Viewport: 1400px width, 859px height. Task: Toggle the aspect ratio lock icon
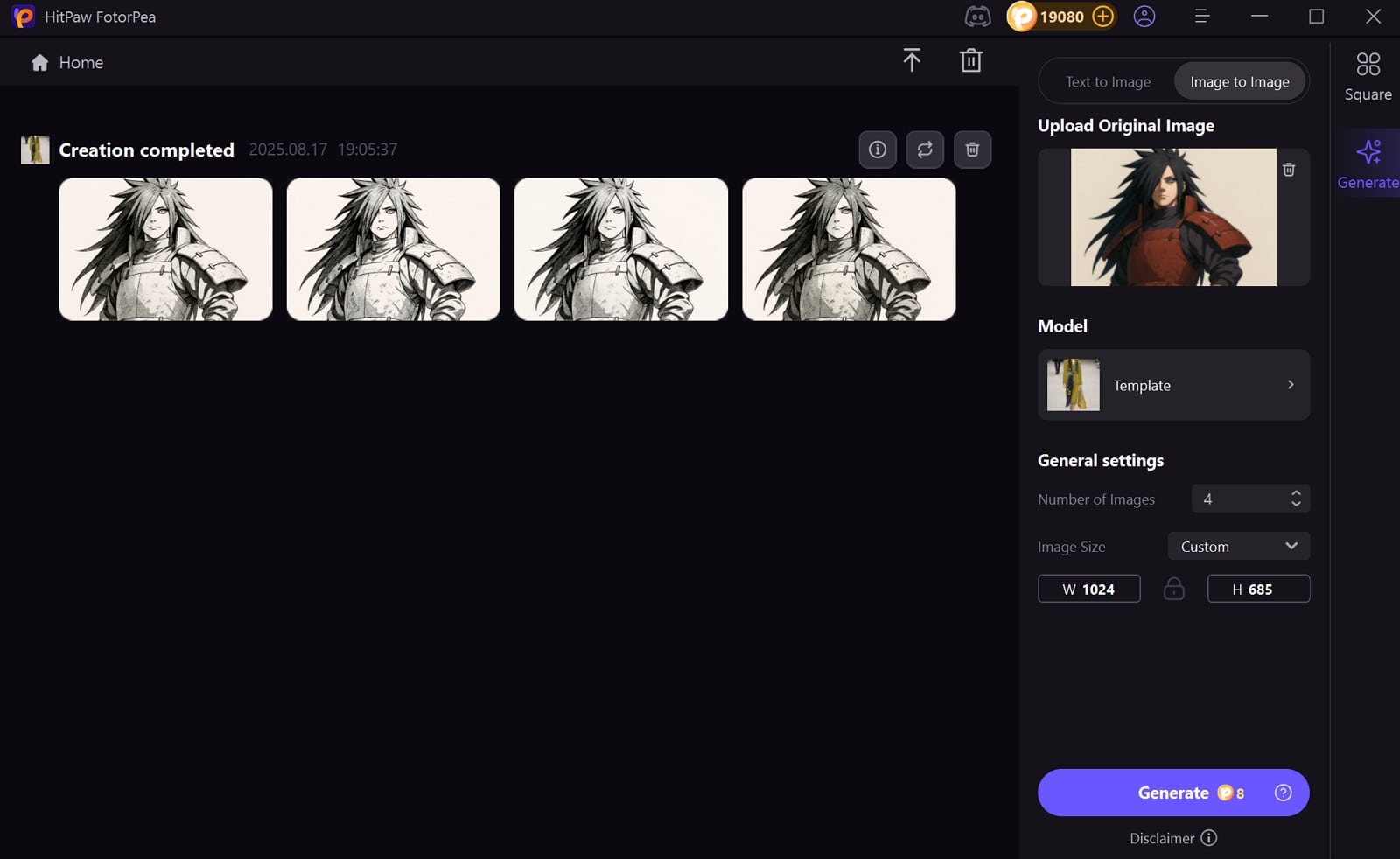[1174, 589]
